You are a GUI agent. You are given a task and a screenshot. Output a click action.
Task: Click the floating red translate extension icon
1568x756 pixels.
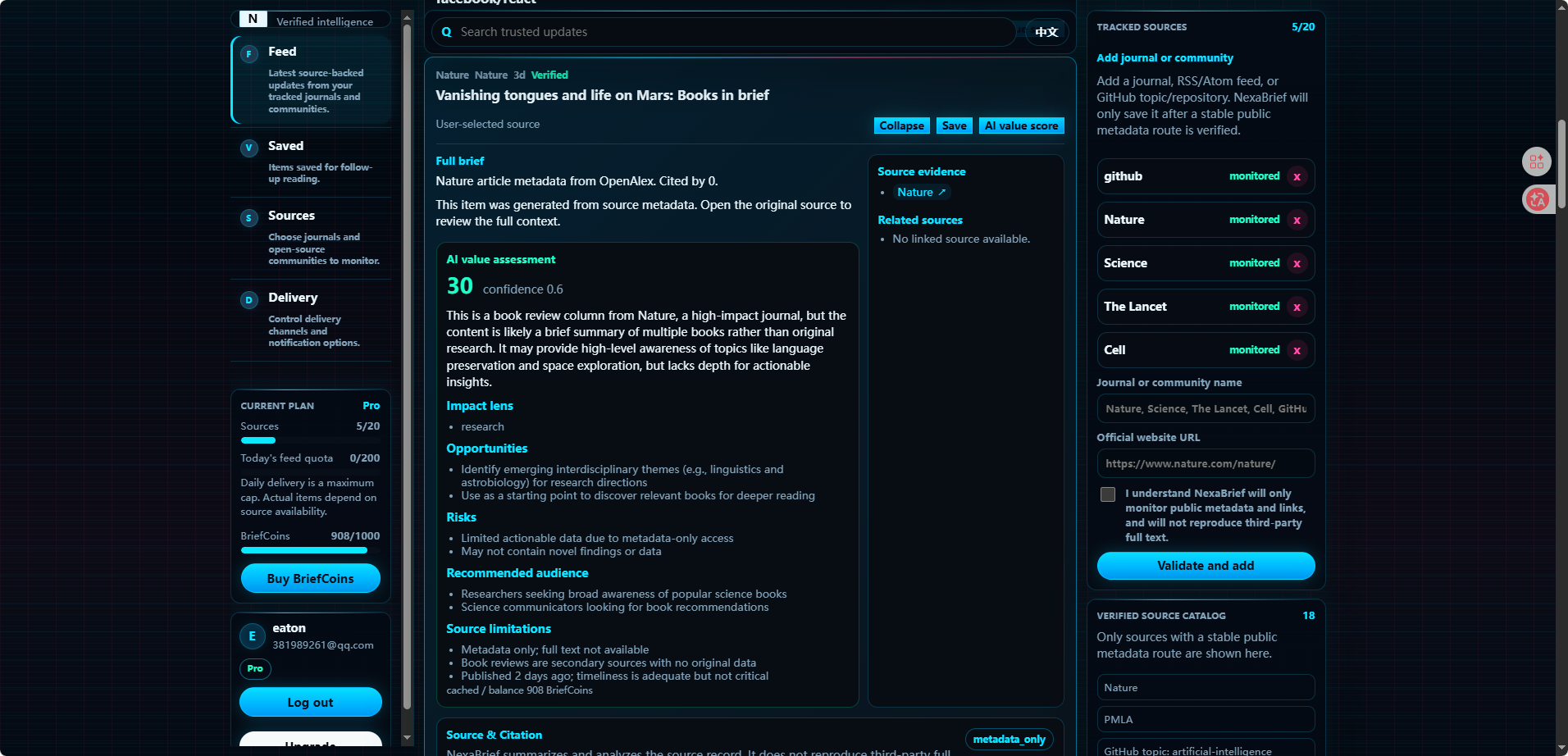[1537, 199]
